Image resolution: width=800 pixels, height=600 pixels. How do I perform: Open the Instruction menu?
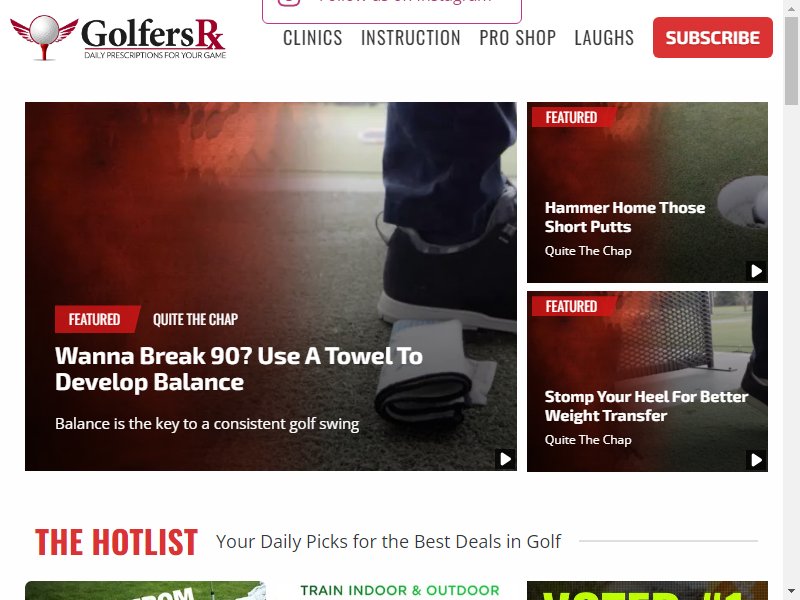pyautogui.click(x=411, y=38)
